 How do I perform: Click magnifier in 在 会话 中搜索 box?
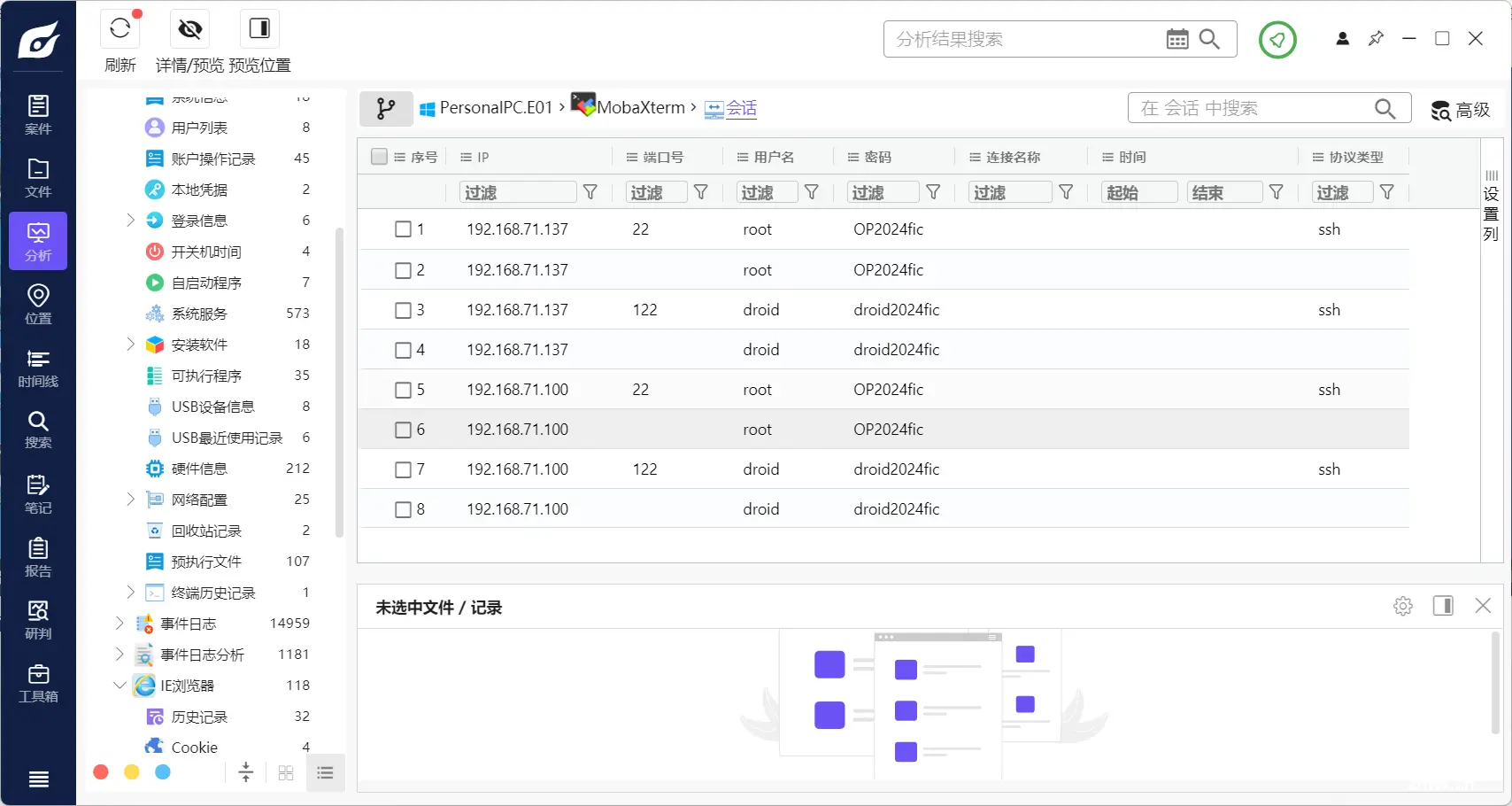pyautogui.click(x=1385, y=109)
